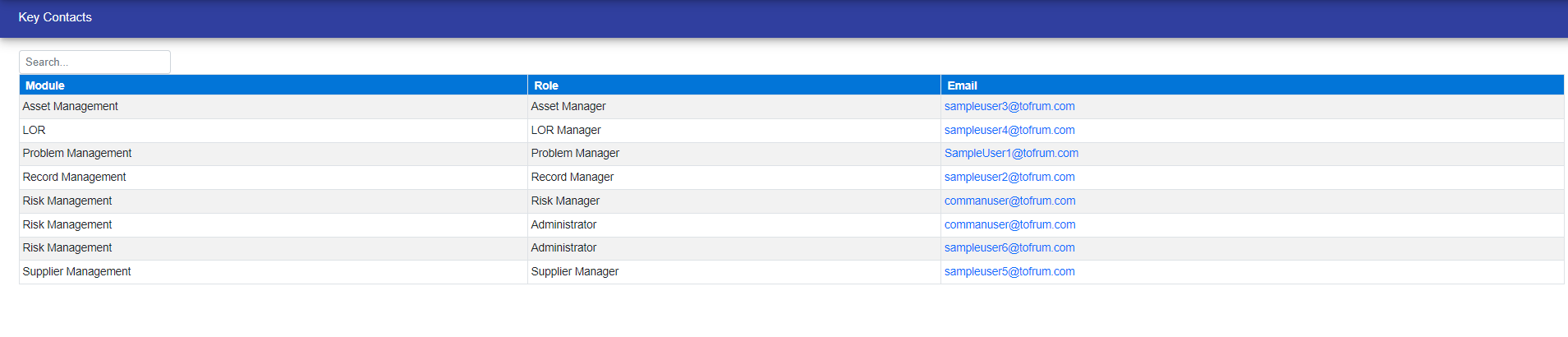The image size is (1568, 337).
Task: Select the Risk Manager role cell
Action: (x=565, y=201)
